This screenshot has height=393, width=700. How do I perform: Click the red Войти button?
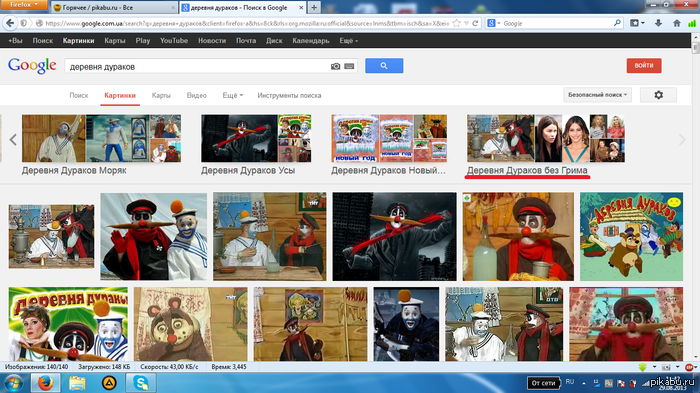[x=644, y=65]
